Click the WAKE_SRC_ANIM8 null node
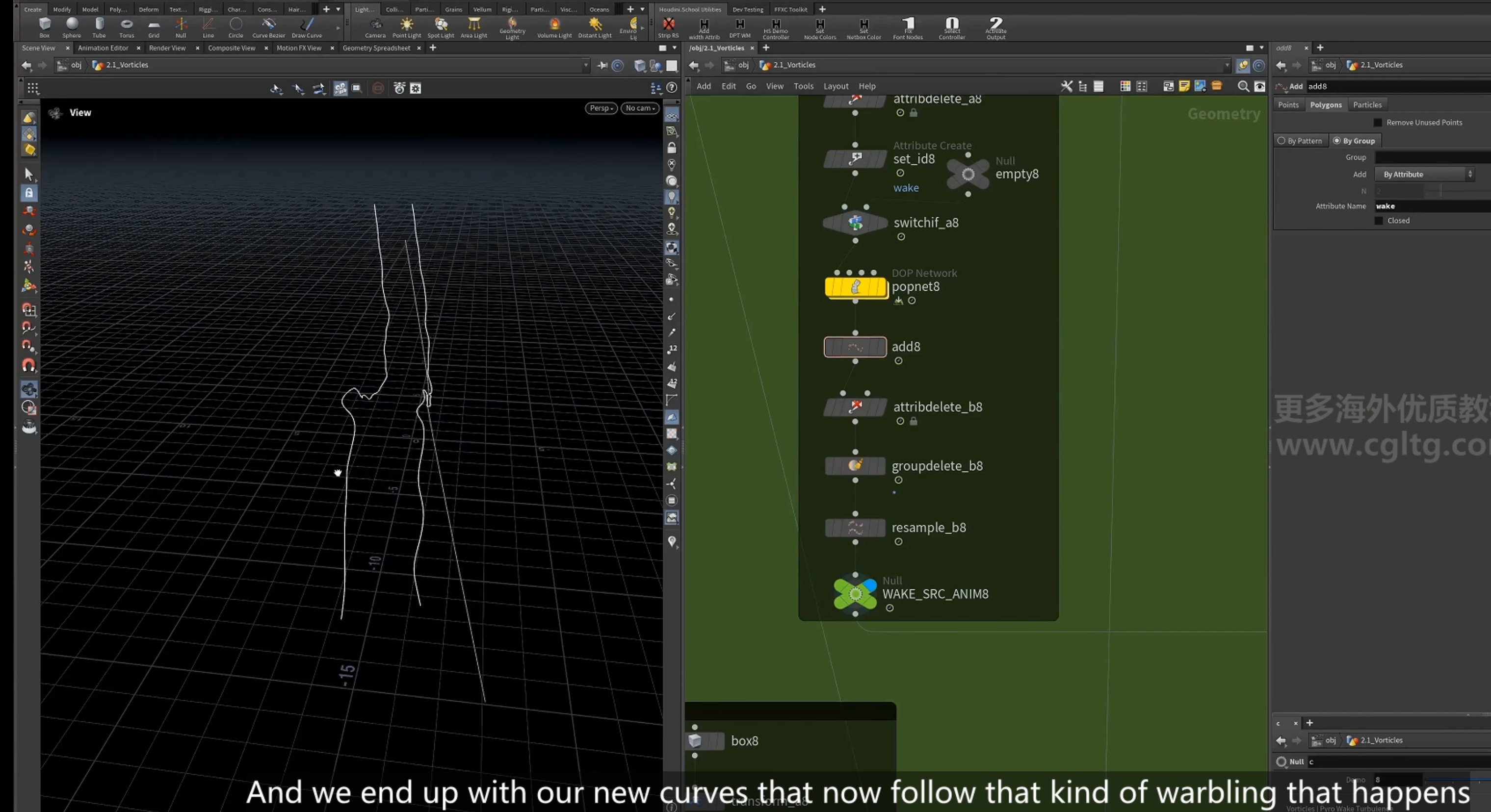This screenshot has height=812, width=1491. [x=856, y=594]
